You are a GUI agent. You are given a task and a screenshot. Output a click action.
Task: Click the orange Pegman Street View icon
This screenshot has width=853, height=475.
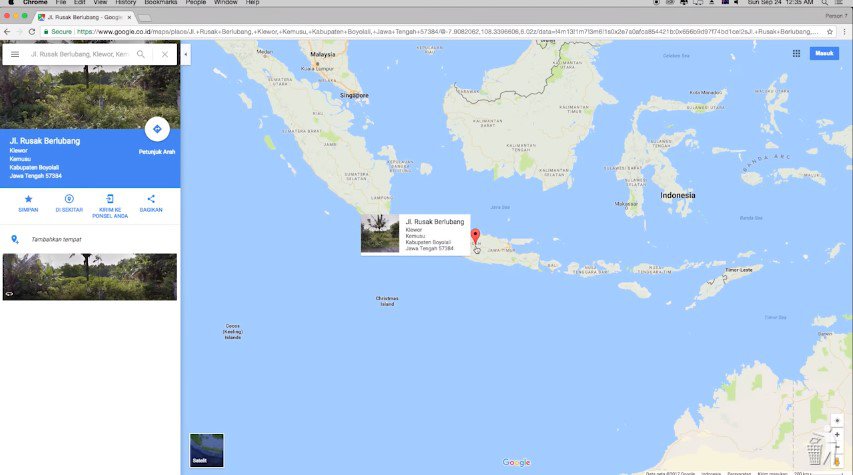[x=837, y=461]
